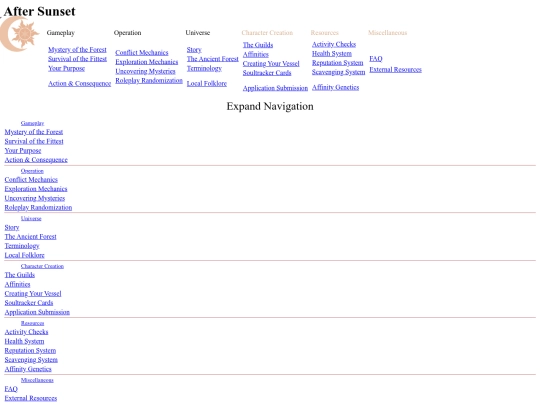Select Exploration Mechanics in the expanded list

[x=36, y=189]
